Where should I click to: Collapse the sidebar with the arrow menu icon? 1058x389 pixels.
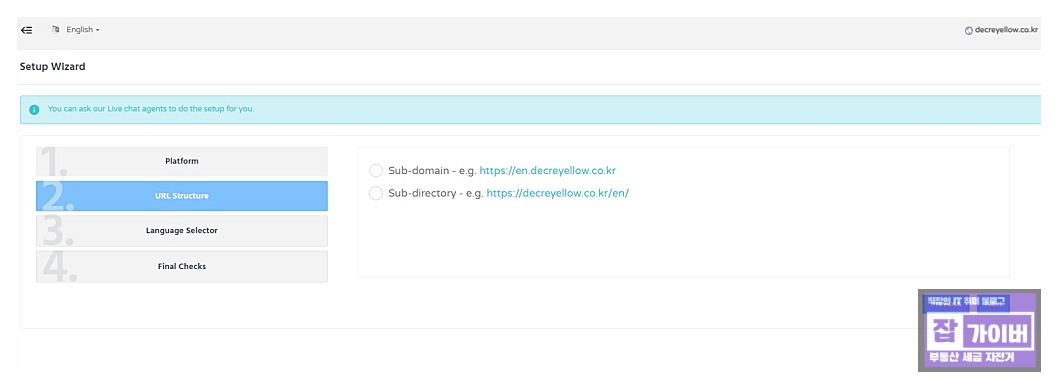pyautogui.click(x=26, y=30)
